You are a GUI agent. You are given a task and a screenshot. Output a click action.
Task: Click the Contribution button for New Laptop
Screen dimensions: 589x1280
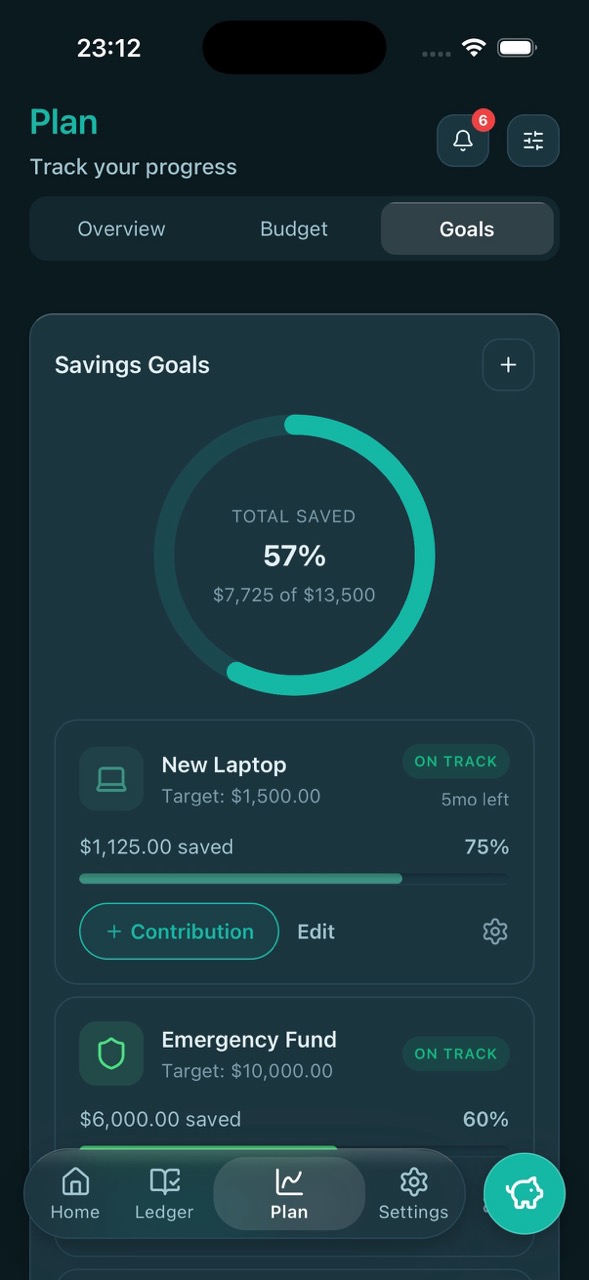pyautogui.click(x=179, y=931)
